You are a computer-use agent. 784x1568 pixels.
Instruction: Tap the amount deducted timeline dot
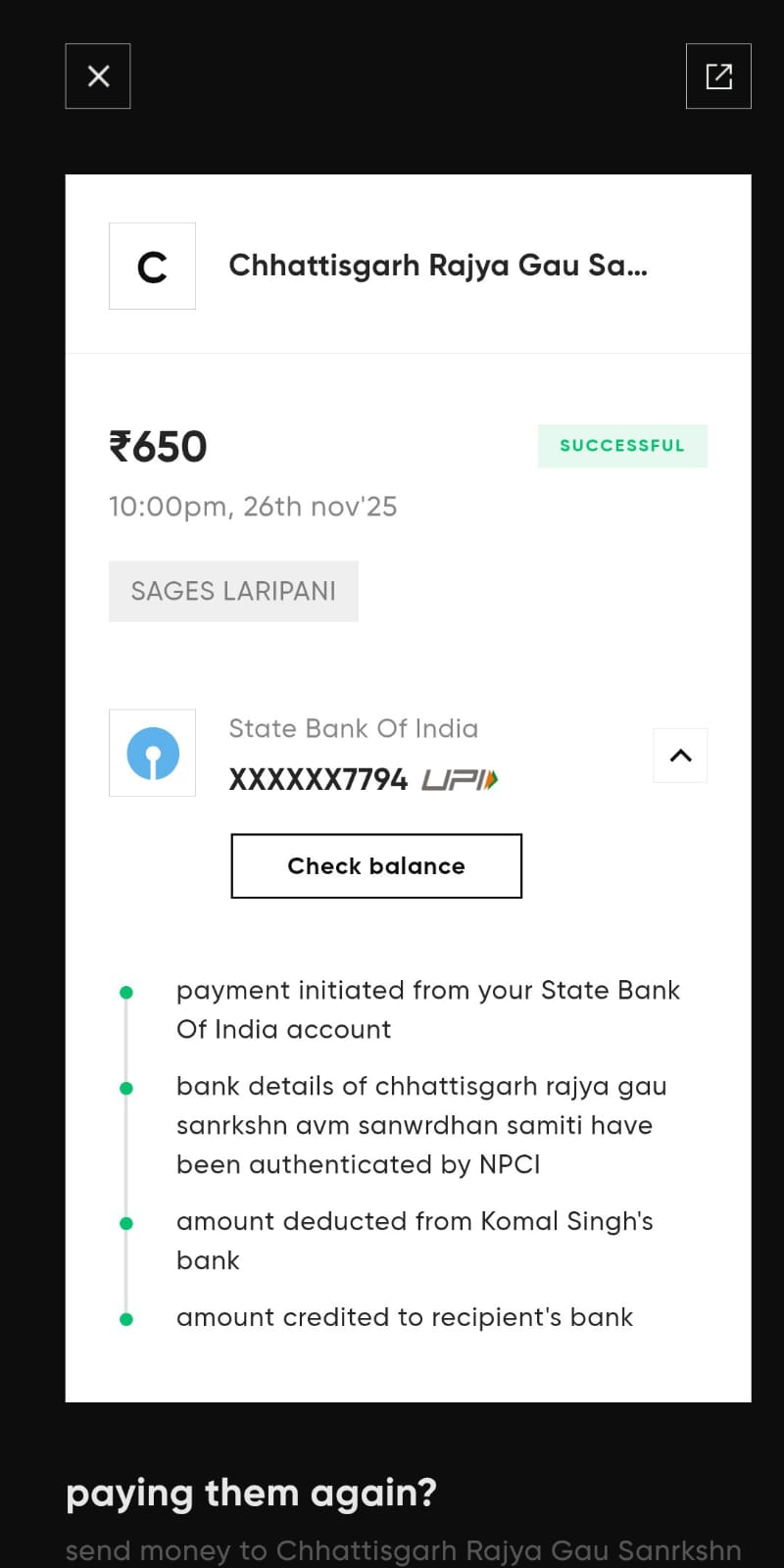pyautogui.click(x=126, y=1224)
